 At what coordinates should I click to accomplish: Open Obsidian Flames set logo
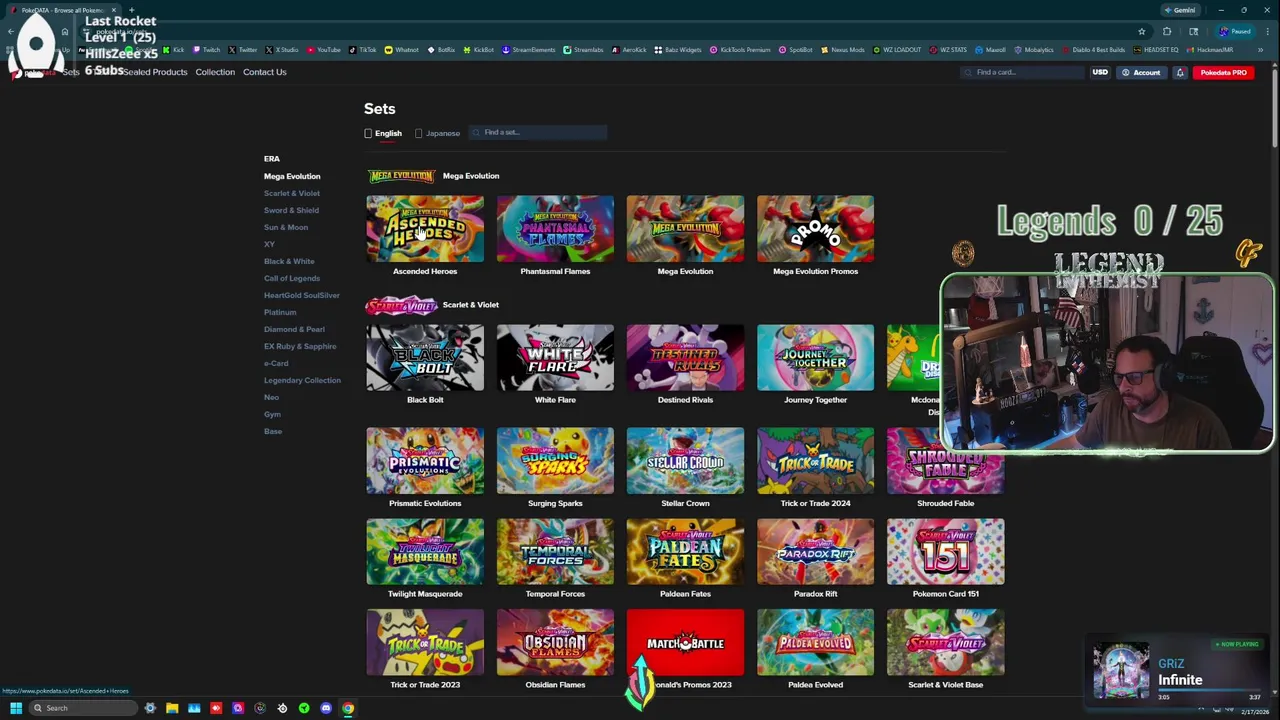pos(555,643)
